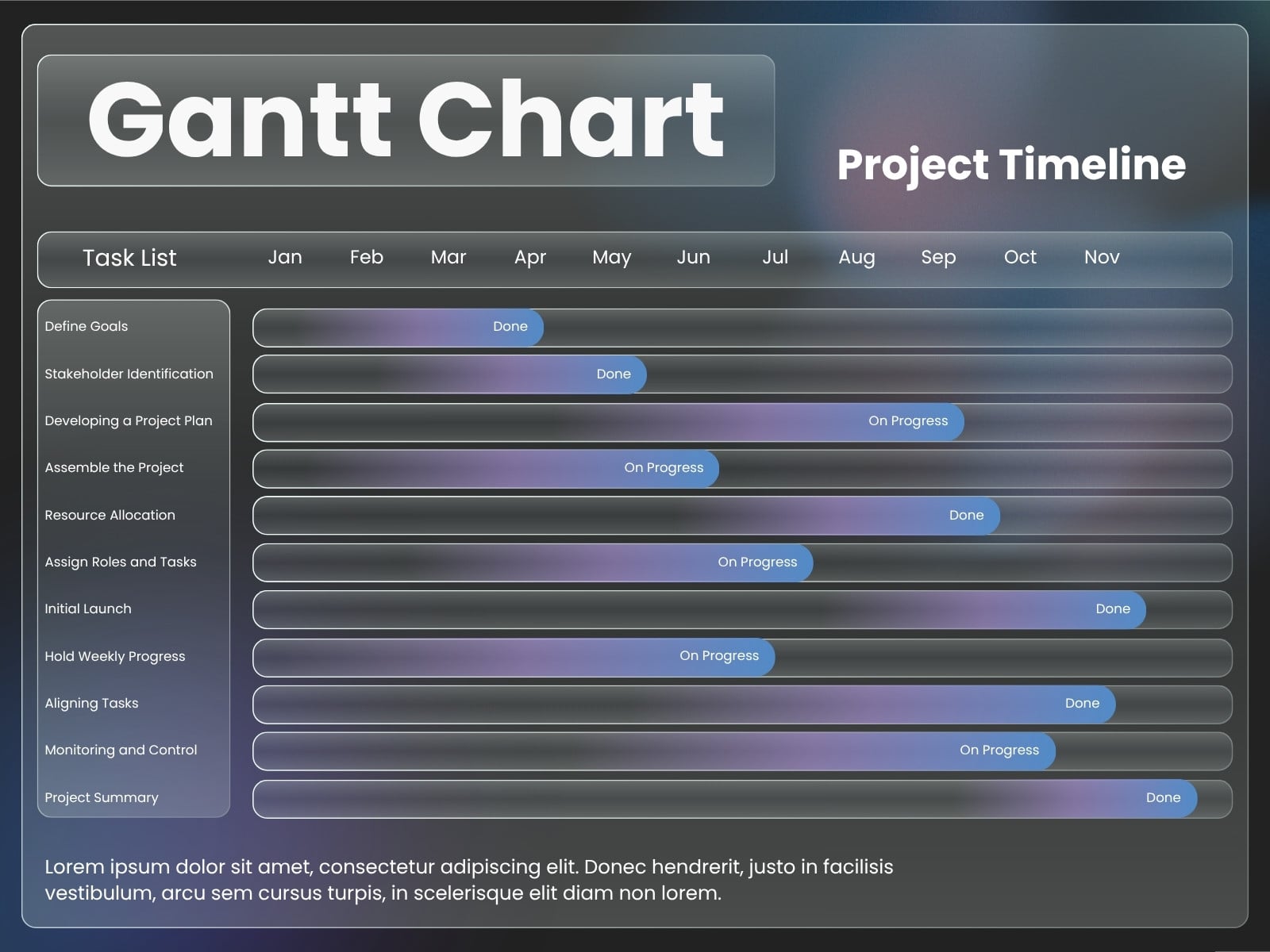Screen dimensions: 1270x952
Task: Select the Oct month label
Action: pyautogui.click(x=1020, y=257)
